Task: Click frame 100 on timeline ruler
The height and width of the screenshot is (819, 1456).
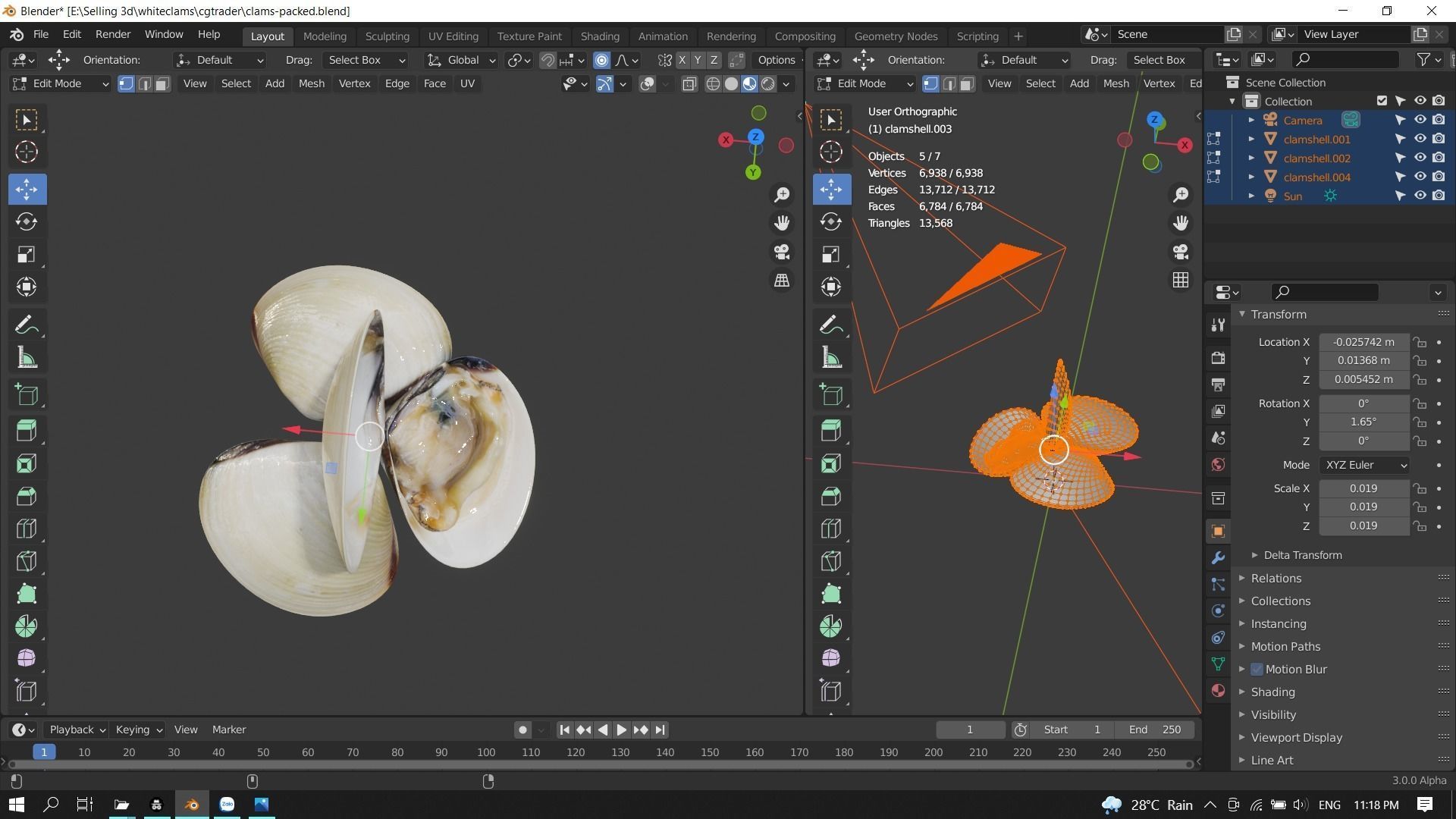Action: coord(486,752)
